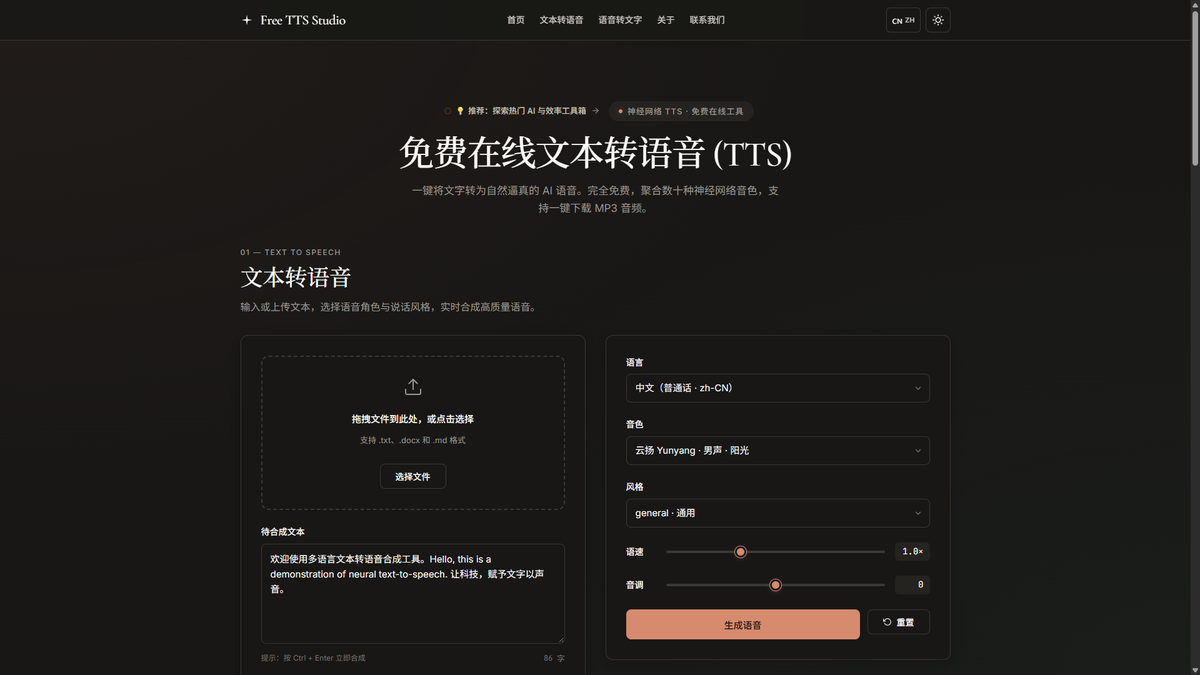
Task: Click the reset arrow icon in 重置 button
Action: [887, 622]
